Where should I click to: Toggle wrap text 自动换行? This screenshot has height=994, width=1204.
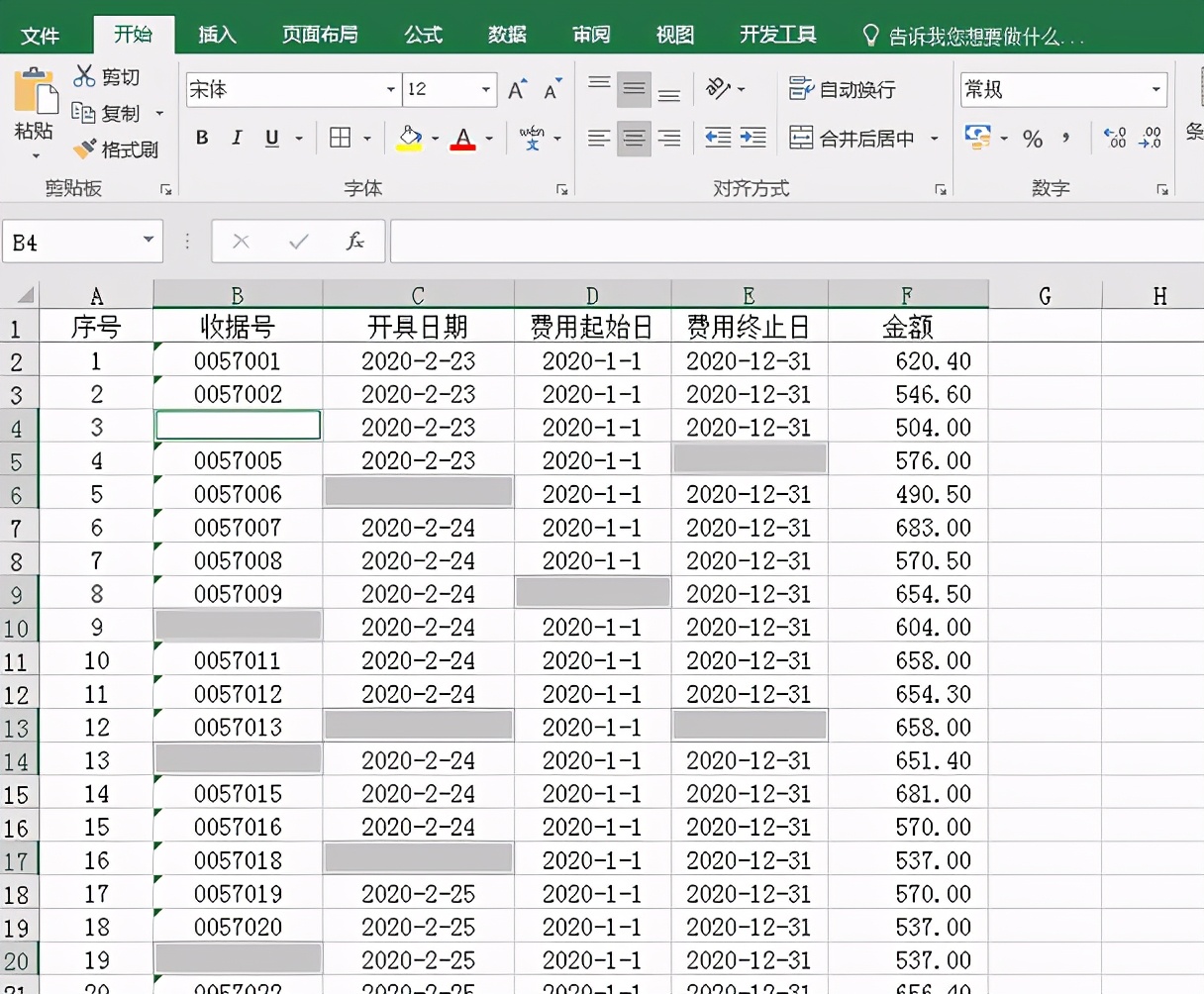tap(843, 89)
